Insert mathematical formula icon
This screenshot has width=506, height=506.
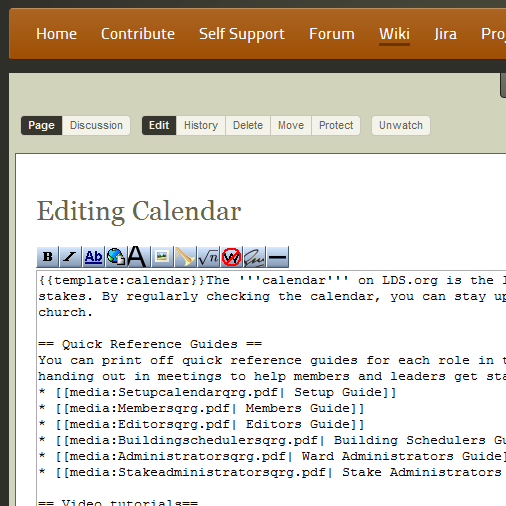208,257
